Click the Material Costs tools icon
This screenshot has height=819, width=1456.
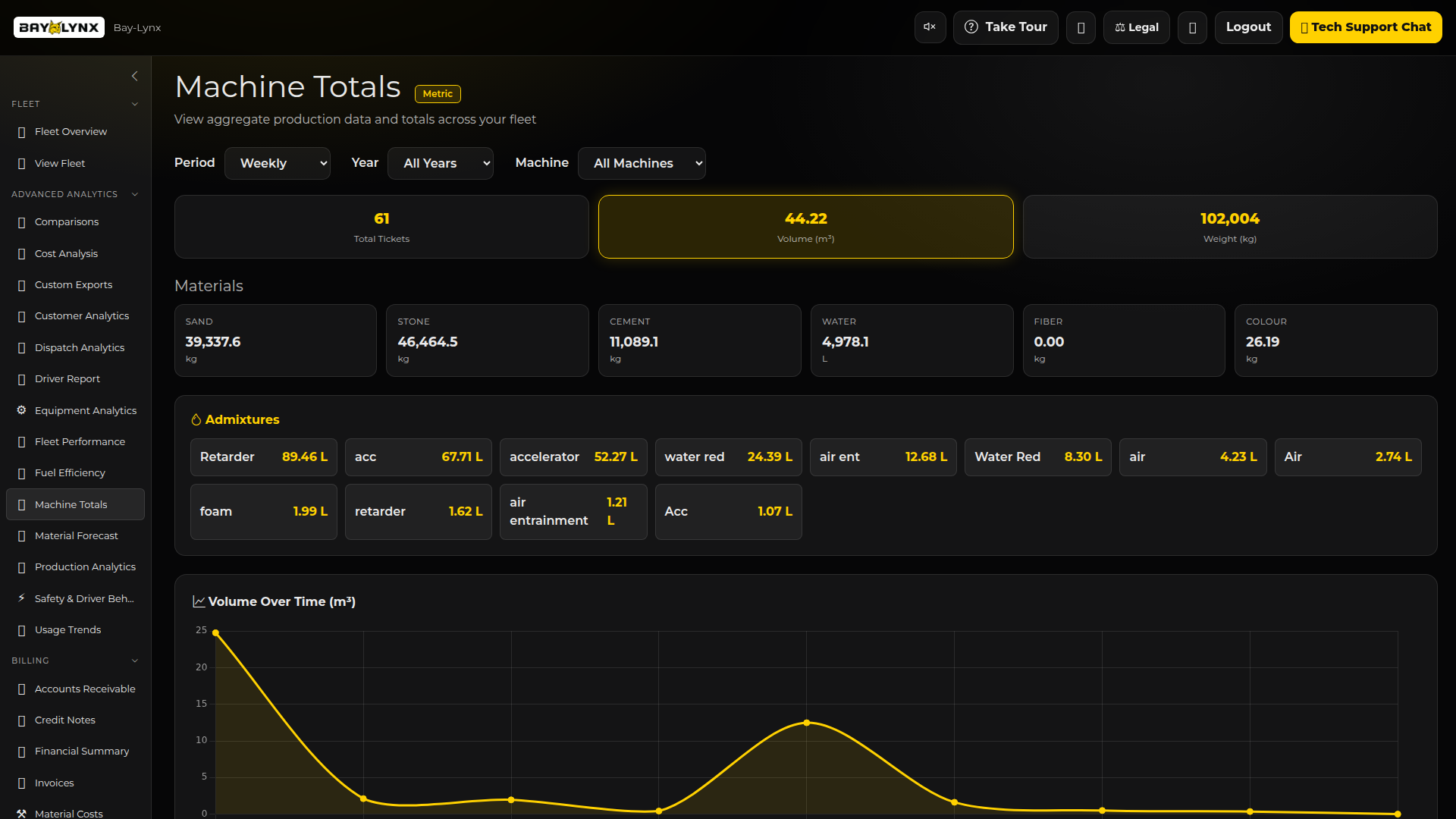pyautogui.click(x=21, y=813)
